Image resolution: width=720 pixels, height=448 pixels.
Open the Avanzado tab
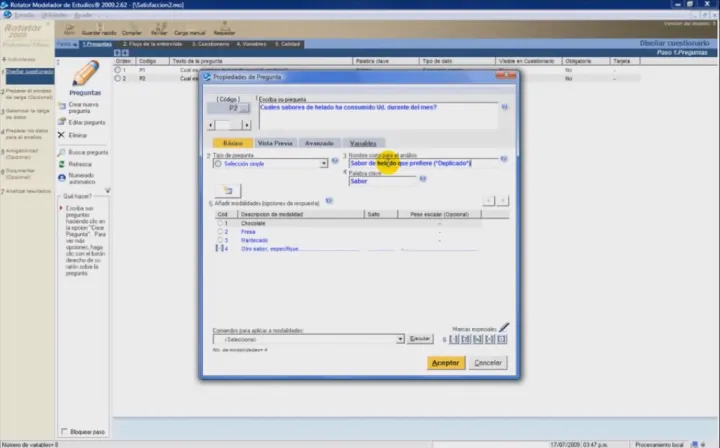(x=319, y=143)
